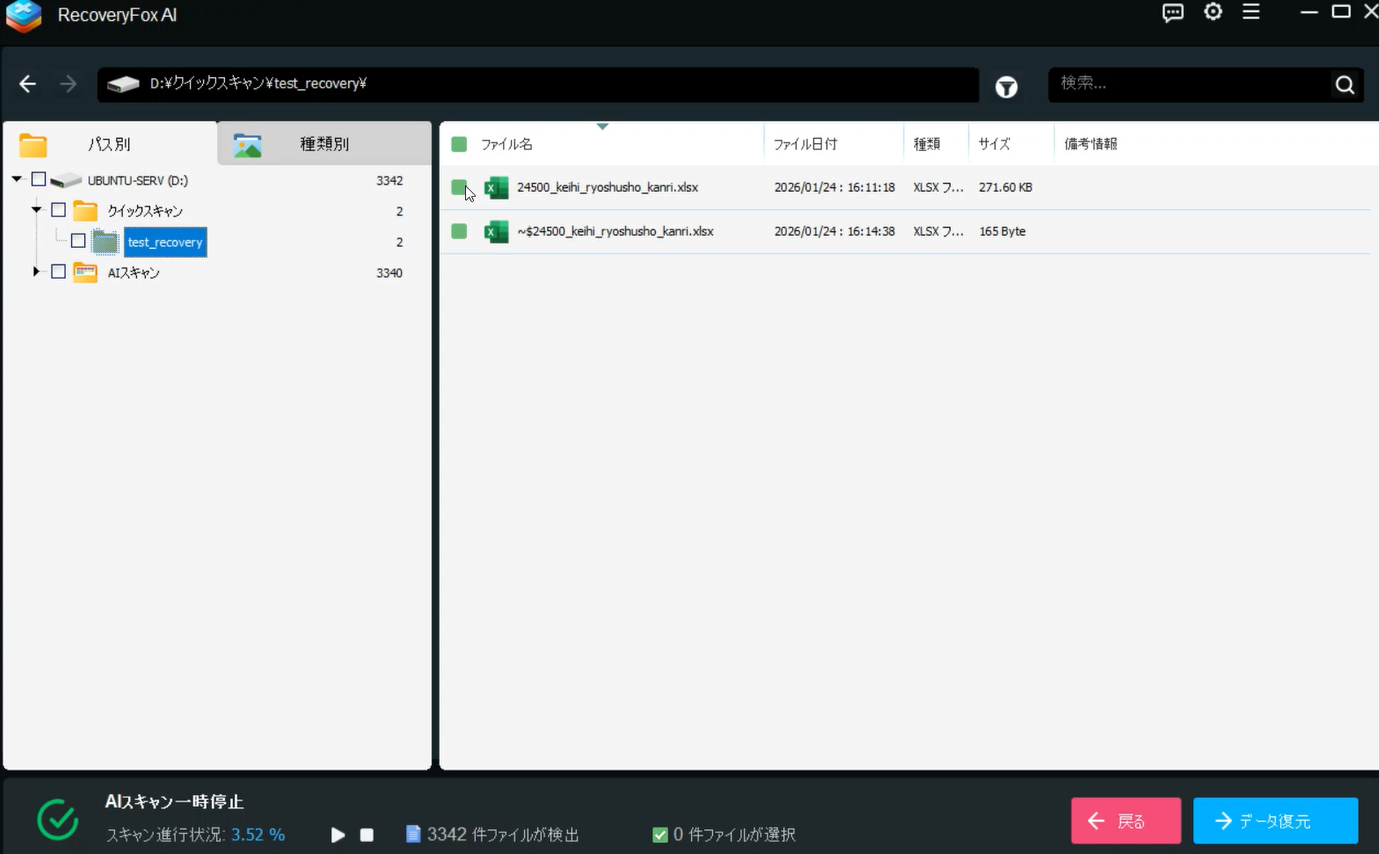Resume the scan with the play button
This screenshot has height=854, width=1379.
pyautogui.click(x=338, y=835)
